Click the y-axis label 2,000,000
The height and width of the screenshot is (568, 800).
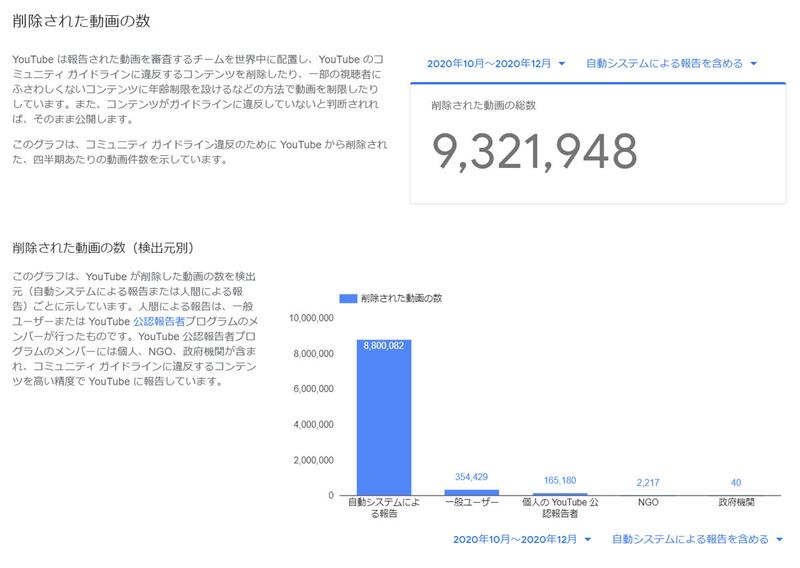313,460
